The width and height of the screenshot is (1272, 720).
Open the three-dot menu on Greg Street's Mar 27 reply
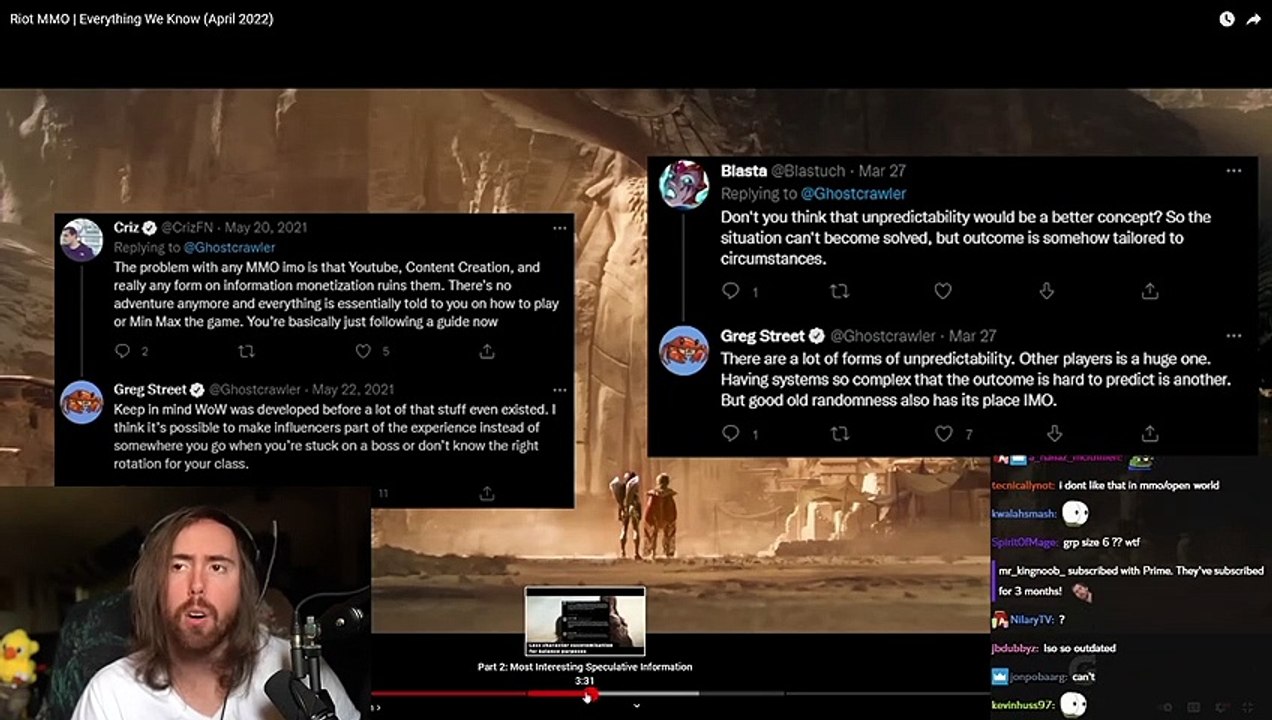pyautogui.click(x=1234, y=336)
